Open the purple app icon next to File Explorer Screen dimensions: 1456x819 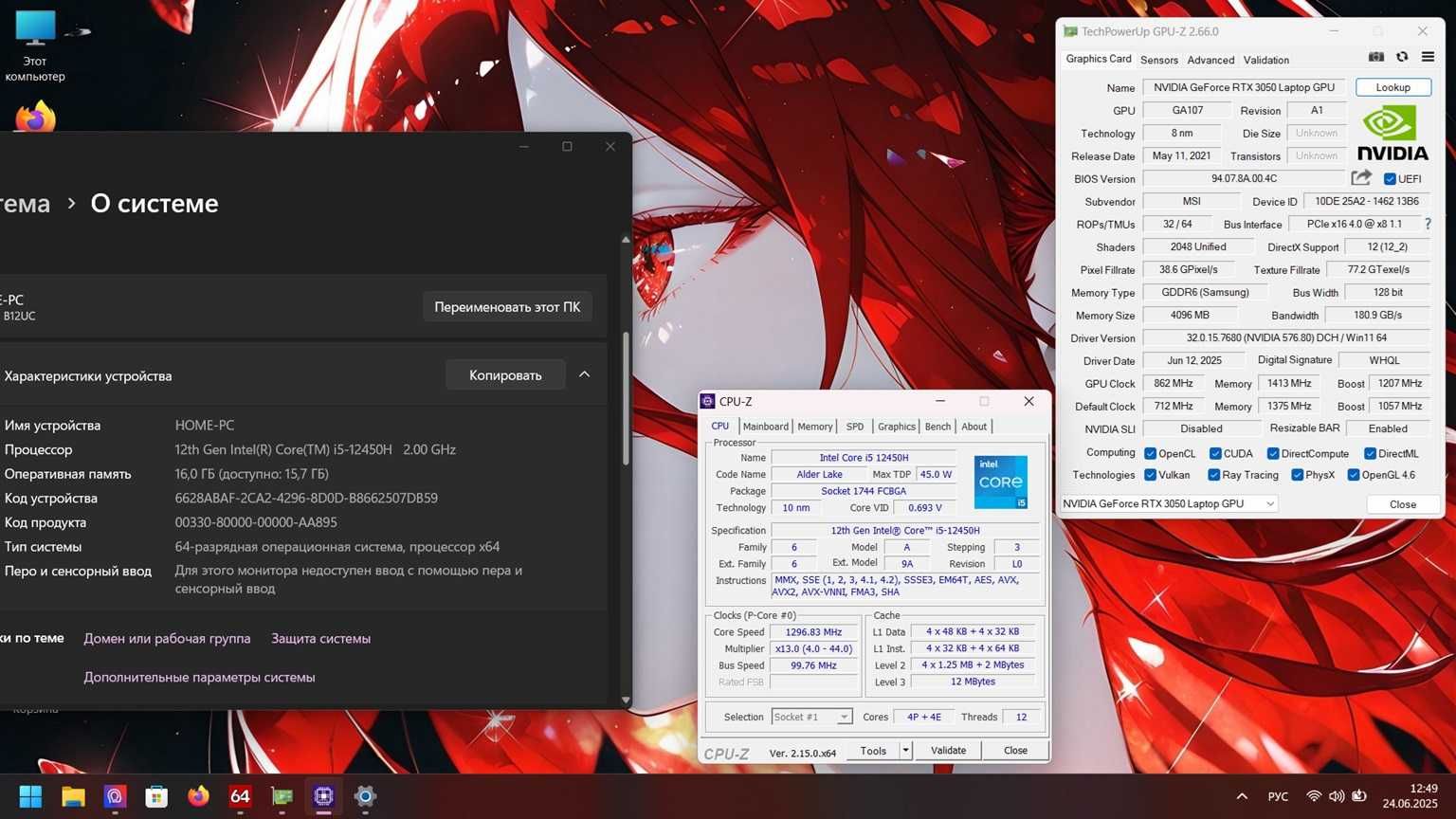(x=115, y=796)
